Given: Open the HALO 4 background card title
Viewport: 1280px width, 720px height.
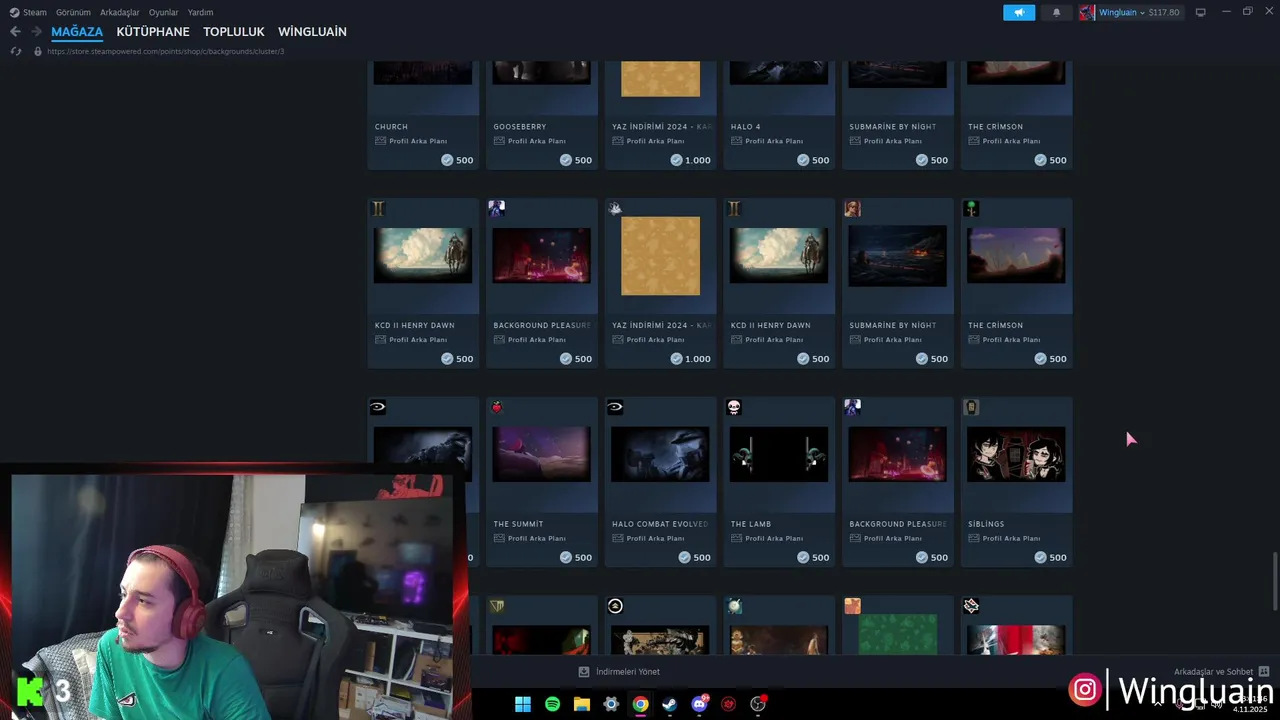Looking at the screenshot, I should (745, 127).
